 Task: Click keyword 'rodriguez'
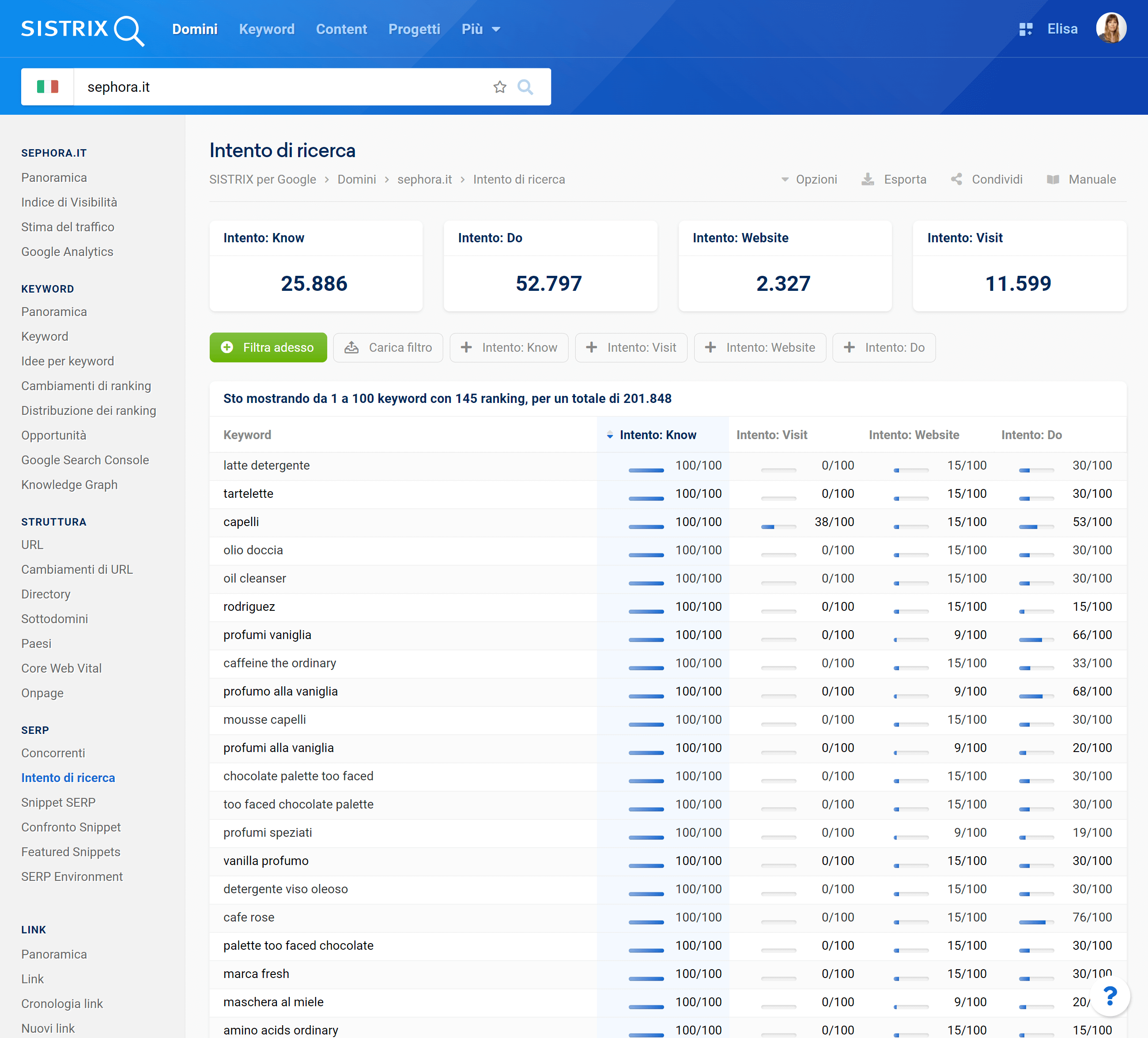249,607
